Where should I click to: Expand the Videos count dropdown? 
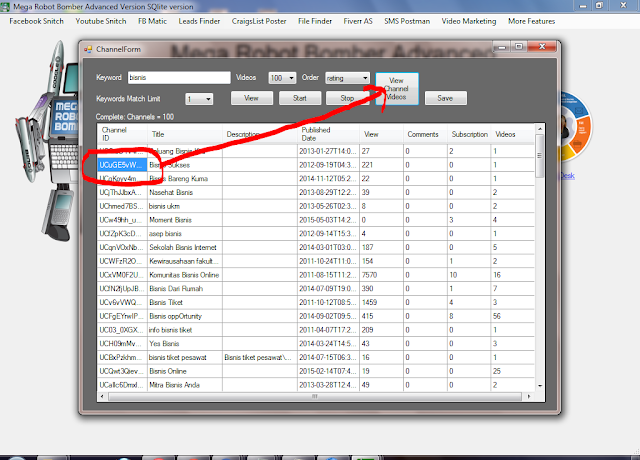pos(291,78)
